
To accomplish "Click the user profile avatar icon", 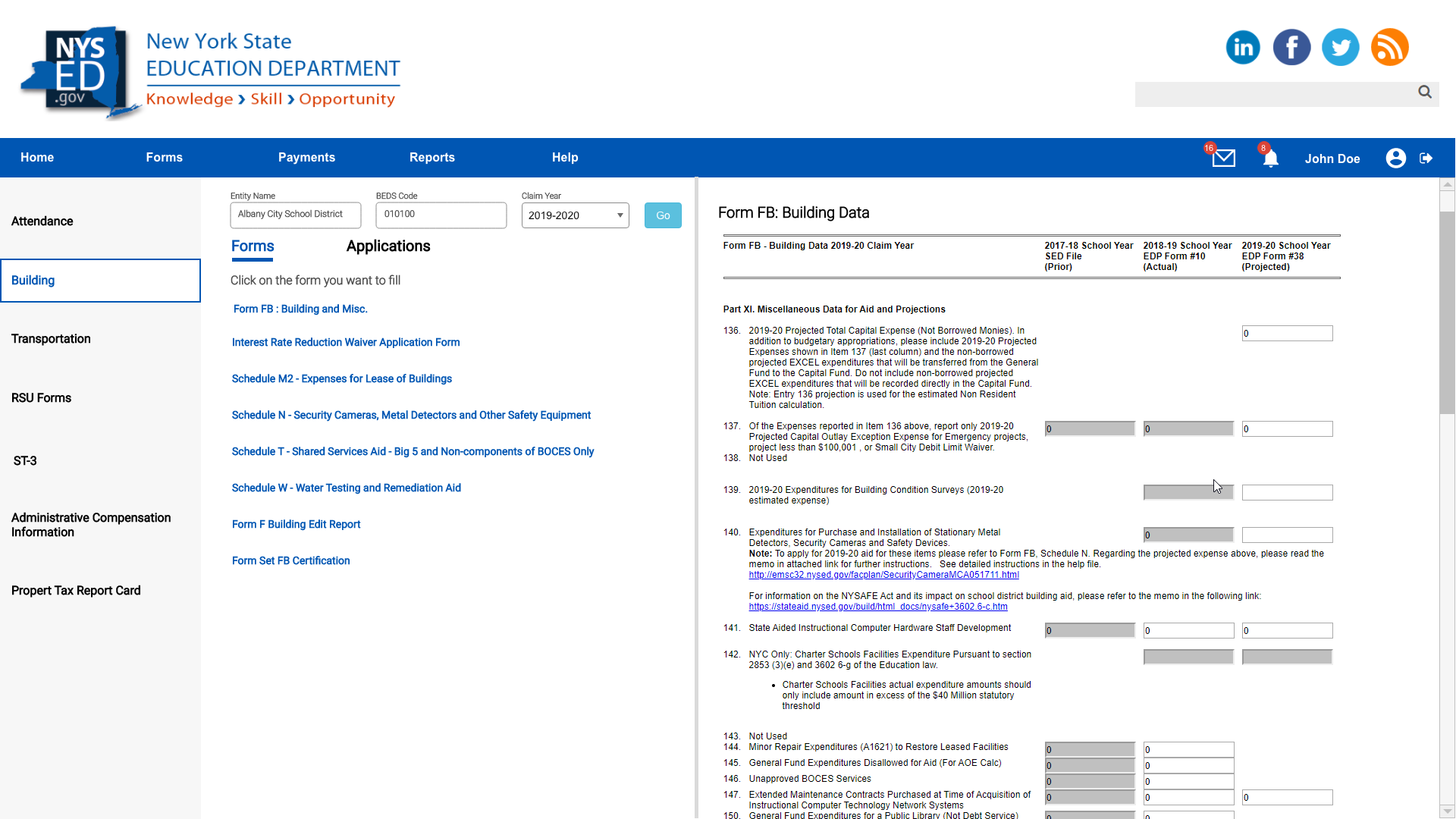I will pyautogui.click(x=1395, y=158).
